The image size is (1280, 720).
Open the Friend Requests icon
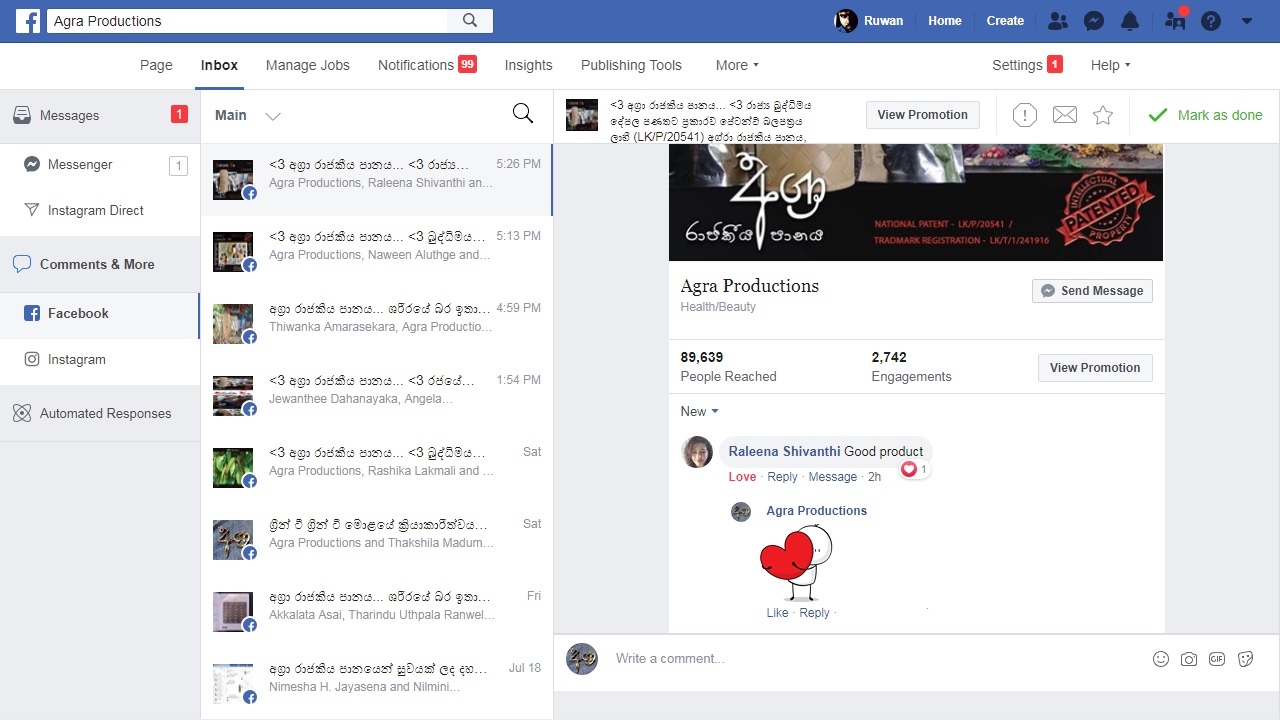coord(1057,21)
